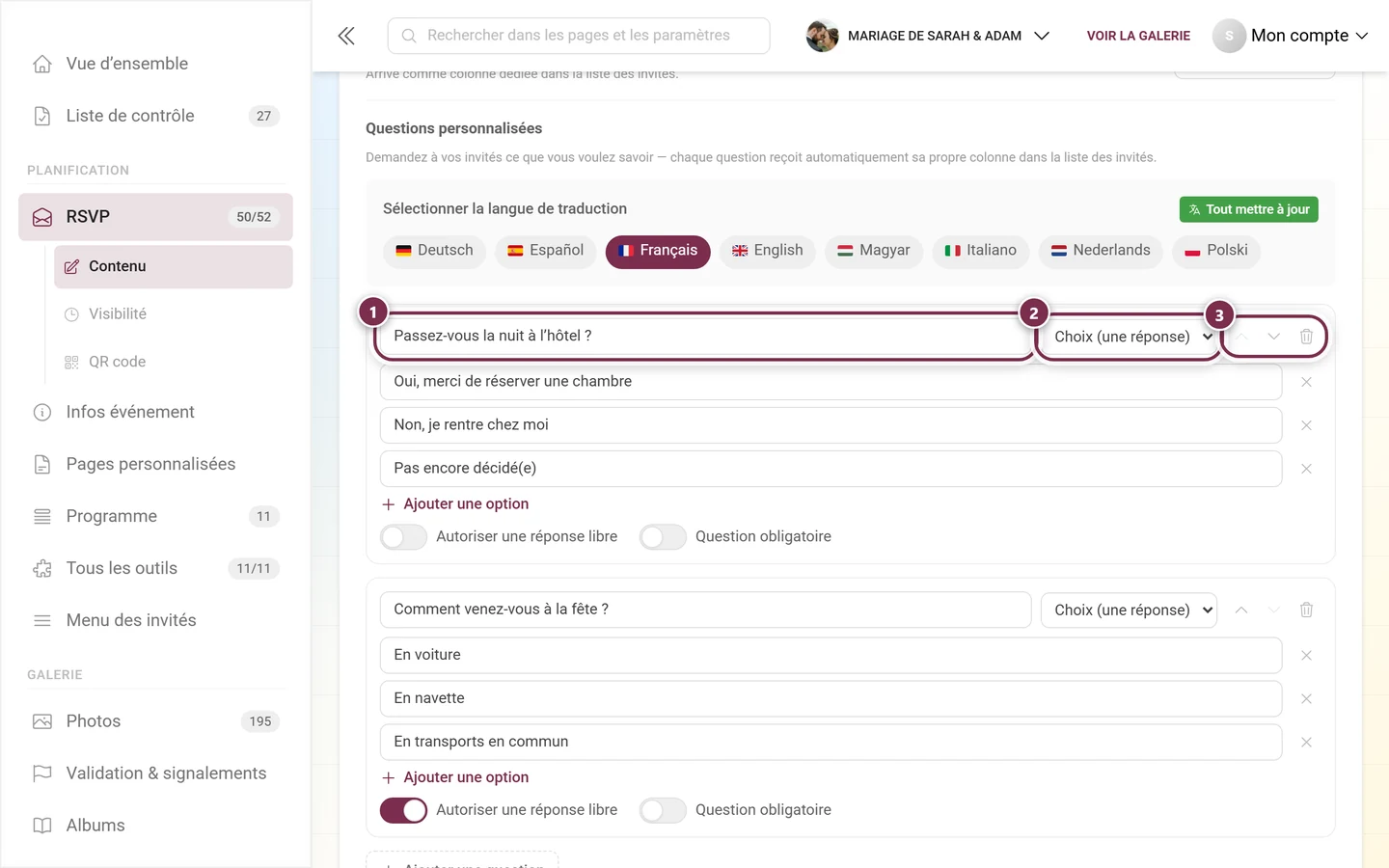Open Validation & signalements flag item
Screen dimensions: 1389x868
pos(156,773)
